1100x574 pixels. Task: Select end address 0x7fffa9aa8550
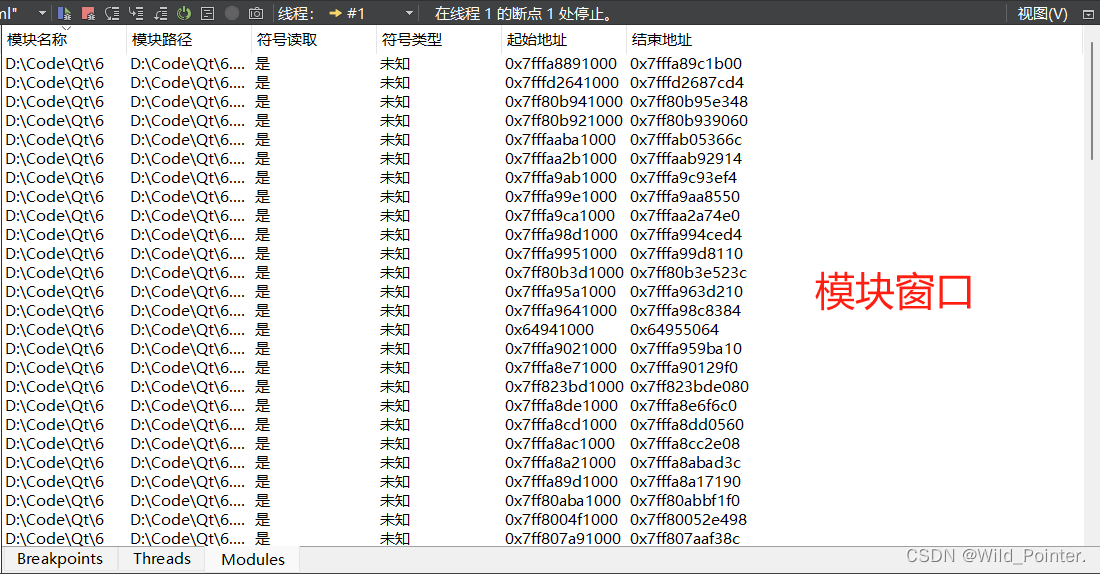coord(685,196)
